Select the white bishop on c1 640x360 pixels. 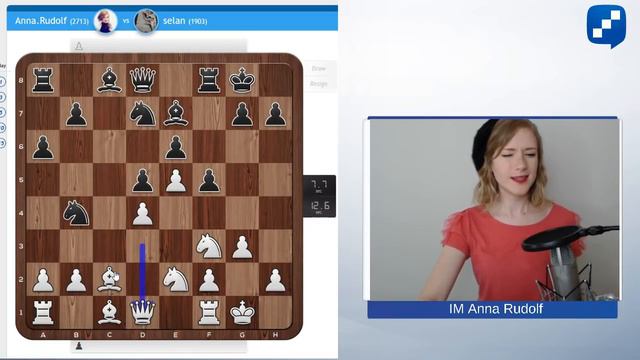pos(109,312)
